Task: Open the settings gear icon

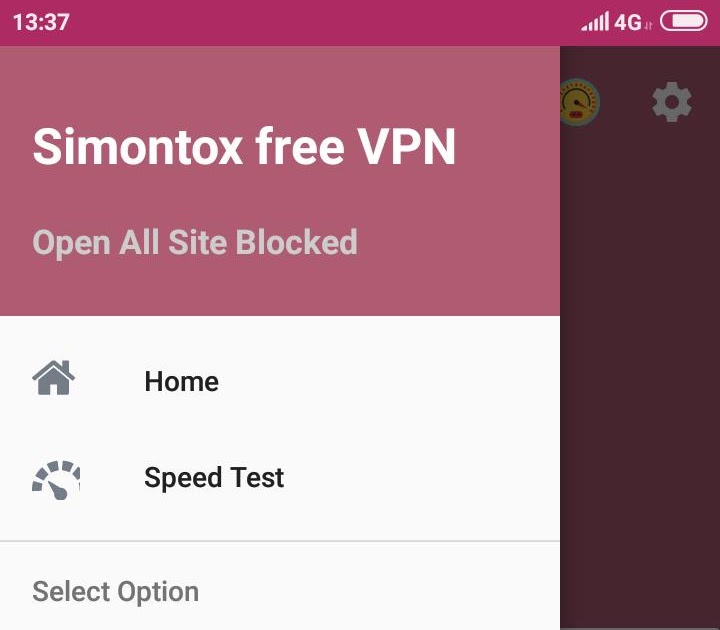Action: tap(671, 101)
